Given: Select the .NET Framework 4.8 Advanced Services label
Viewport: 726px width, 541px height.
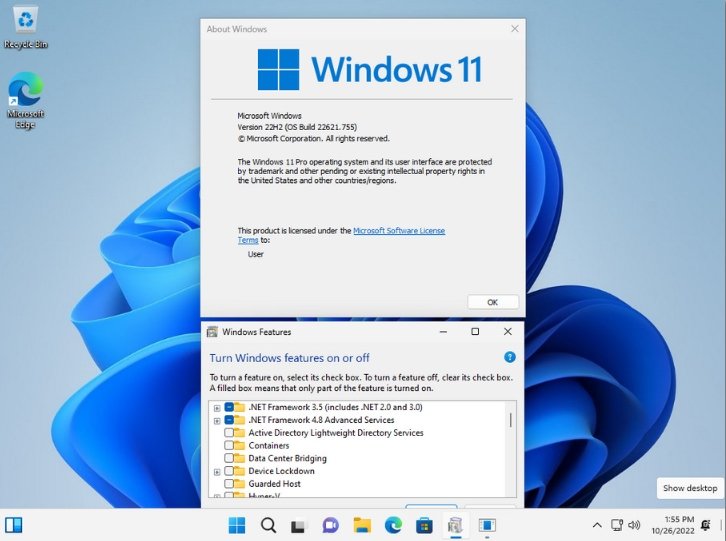Looking at the screenshot, I should point(321,420).
